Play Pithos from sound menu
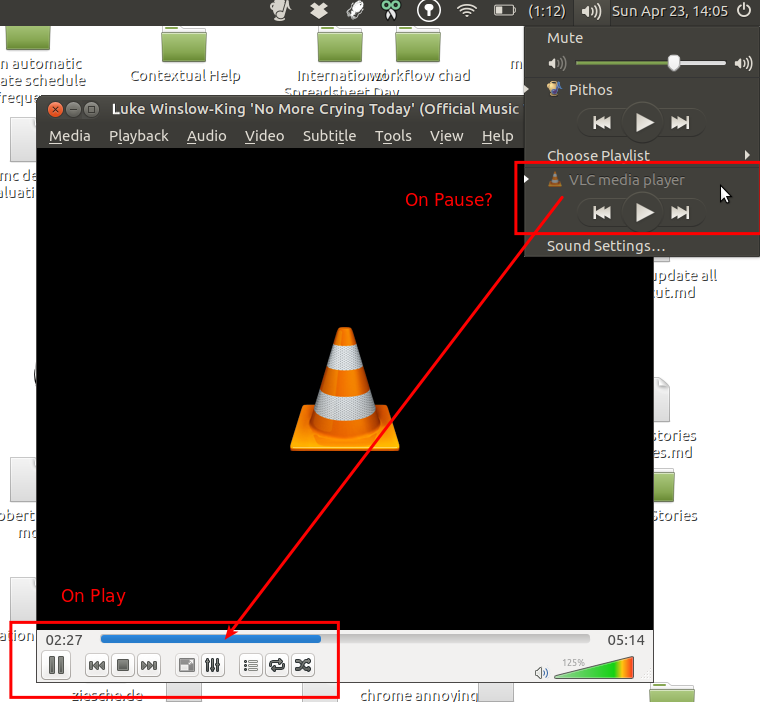760x702 pixels. [643, 122]
